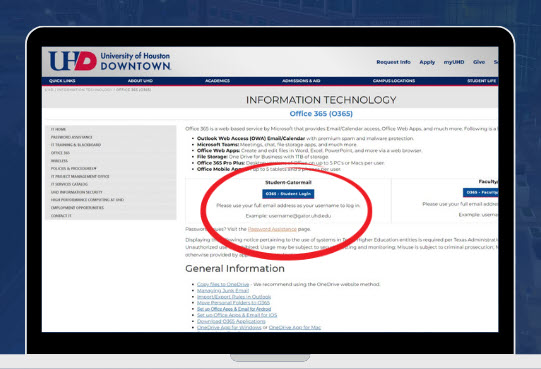541x369 pixels.
Task: Click the O365 Faculty login button
Action: click(481, 192)
